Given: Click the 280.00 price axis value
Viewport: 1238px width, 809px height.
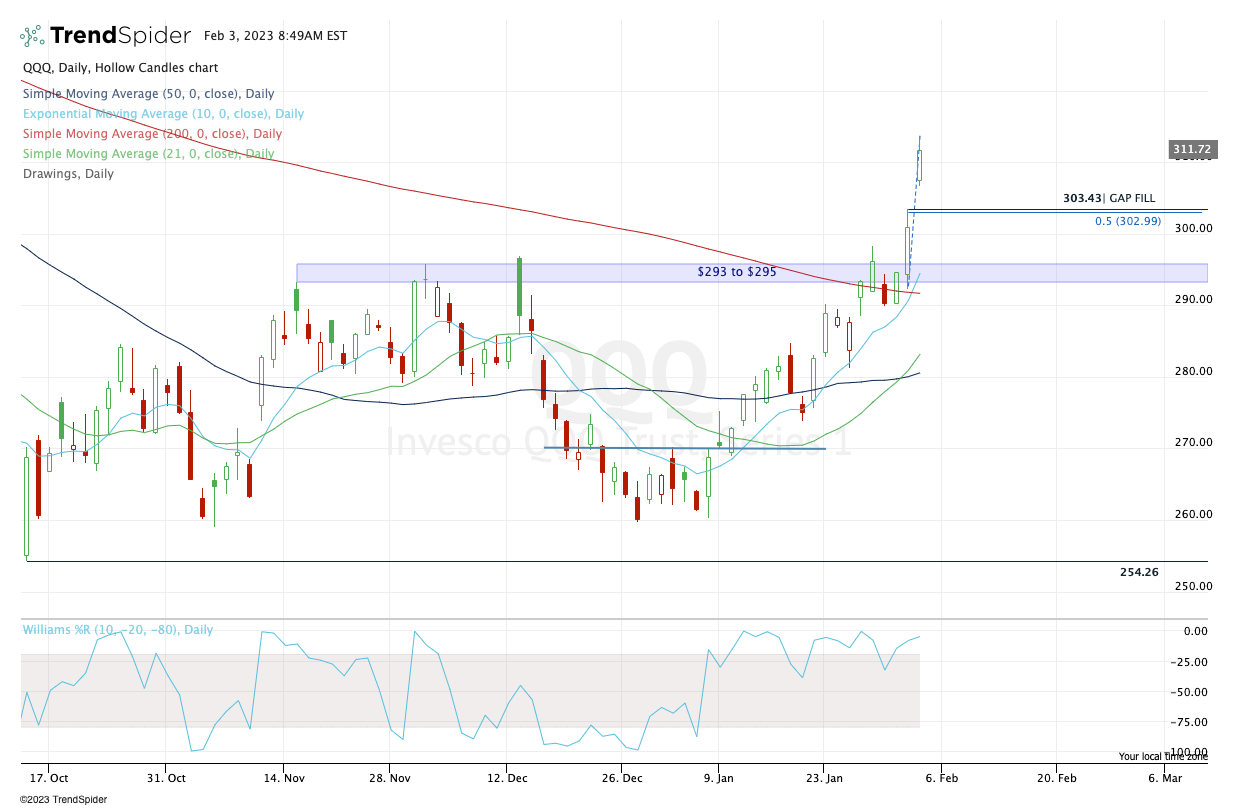Looking at the screenshot, I should [x=1192, y=371].
